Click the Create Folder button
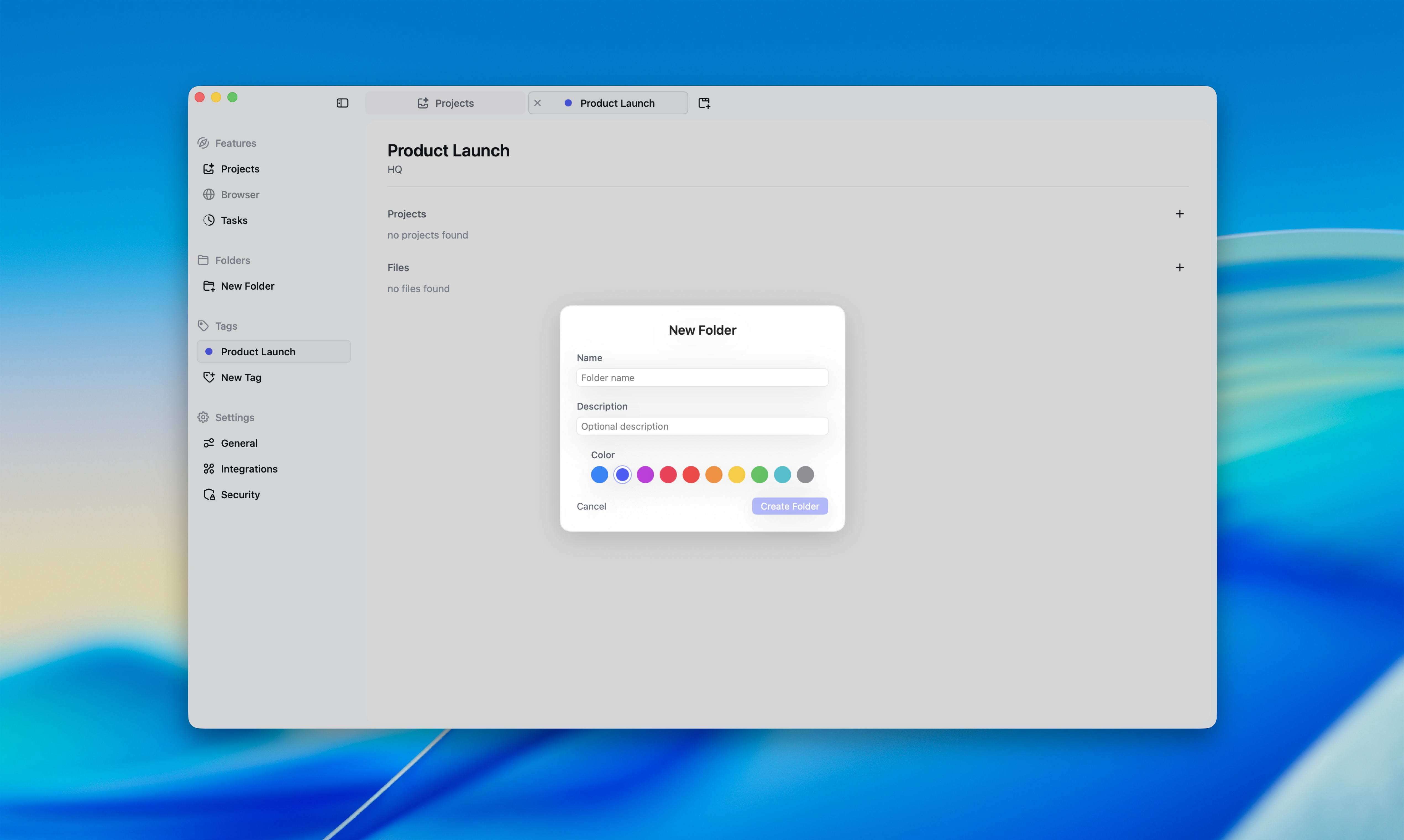 pos(790,506)
